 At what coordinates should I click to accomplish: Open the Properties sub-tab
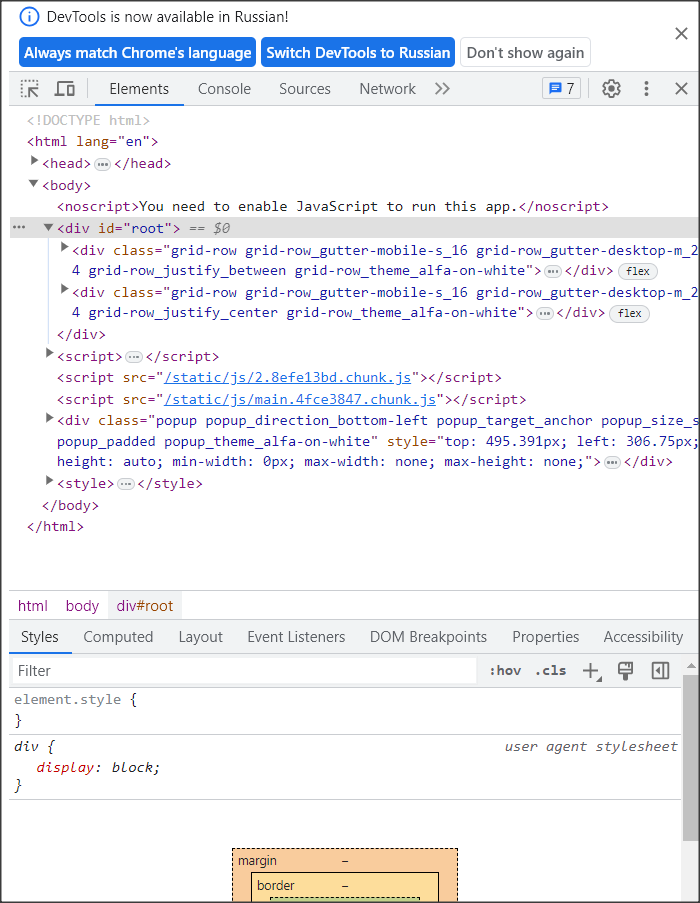pyautogui.click(x=546, y=637)
